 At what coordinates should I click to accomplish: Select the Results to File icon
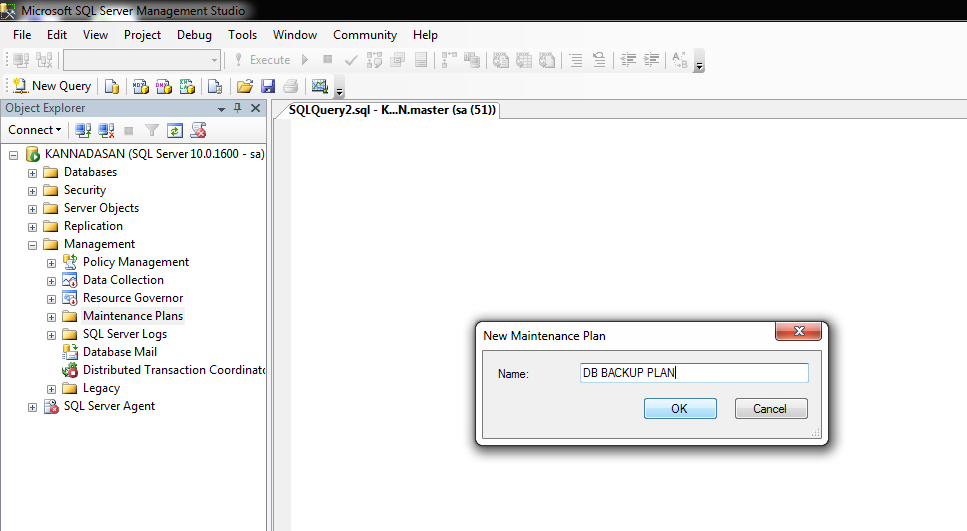click(547, 60)
